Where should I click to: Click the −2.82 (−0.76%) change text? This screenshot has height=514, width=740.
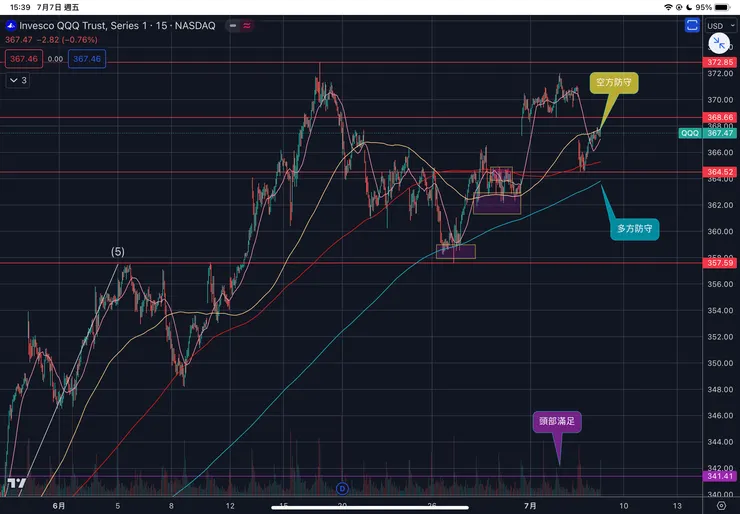[x=67, y=40]
